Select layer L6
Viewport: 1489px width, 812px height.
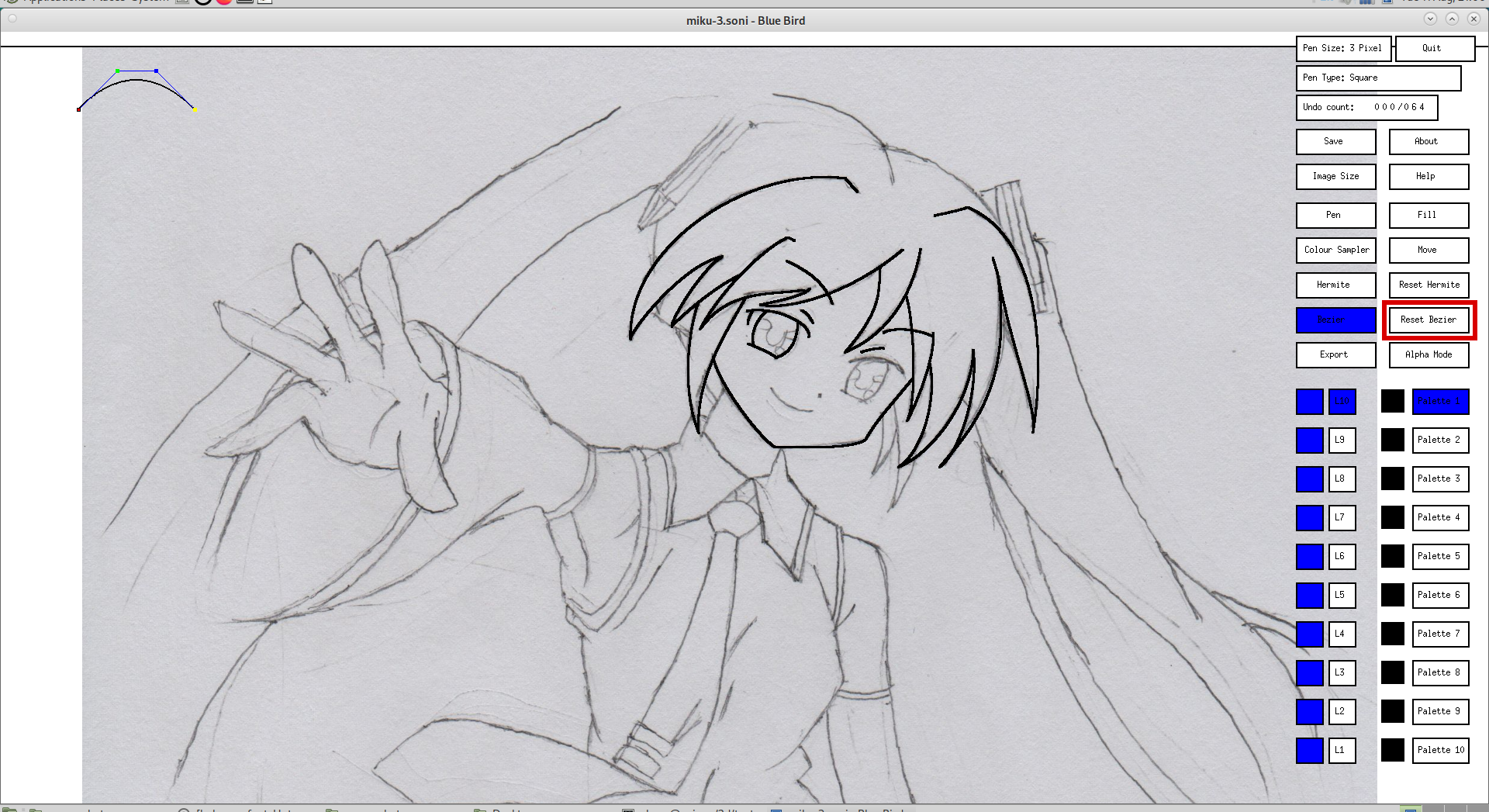coord(1342,556)
